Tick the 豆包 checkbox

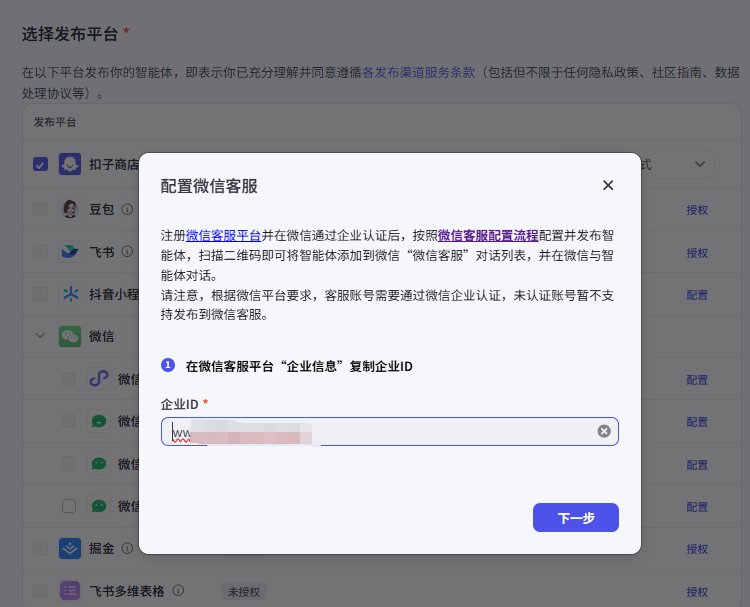pos(40,209)
